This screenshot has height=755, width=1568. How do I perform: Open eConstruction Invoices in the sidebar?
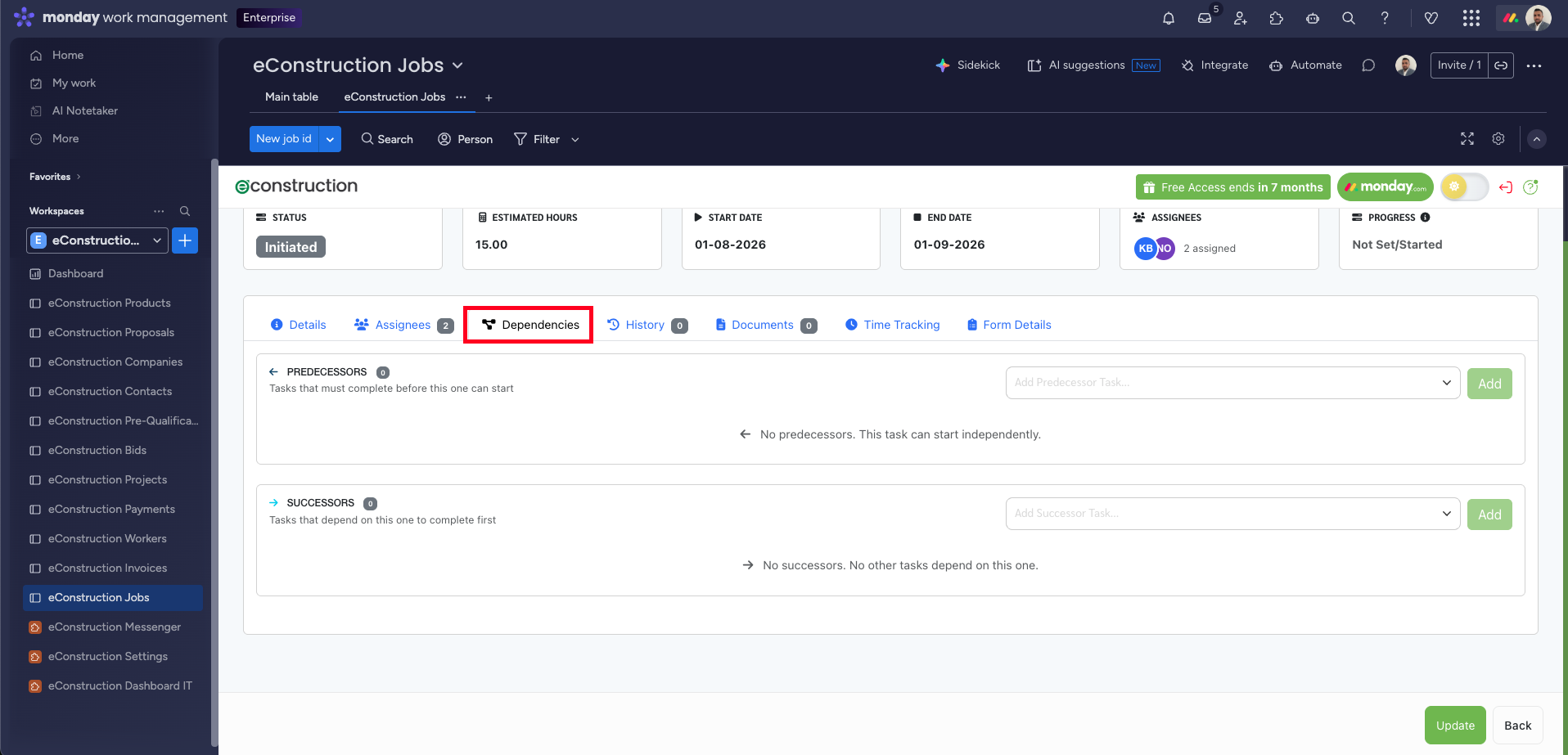[x=107, y=568]
